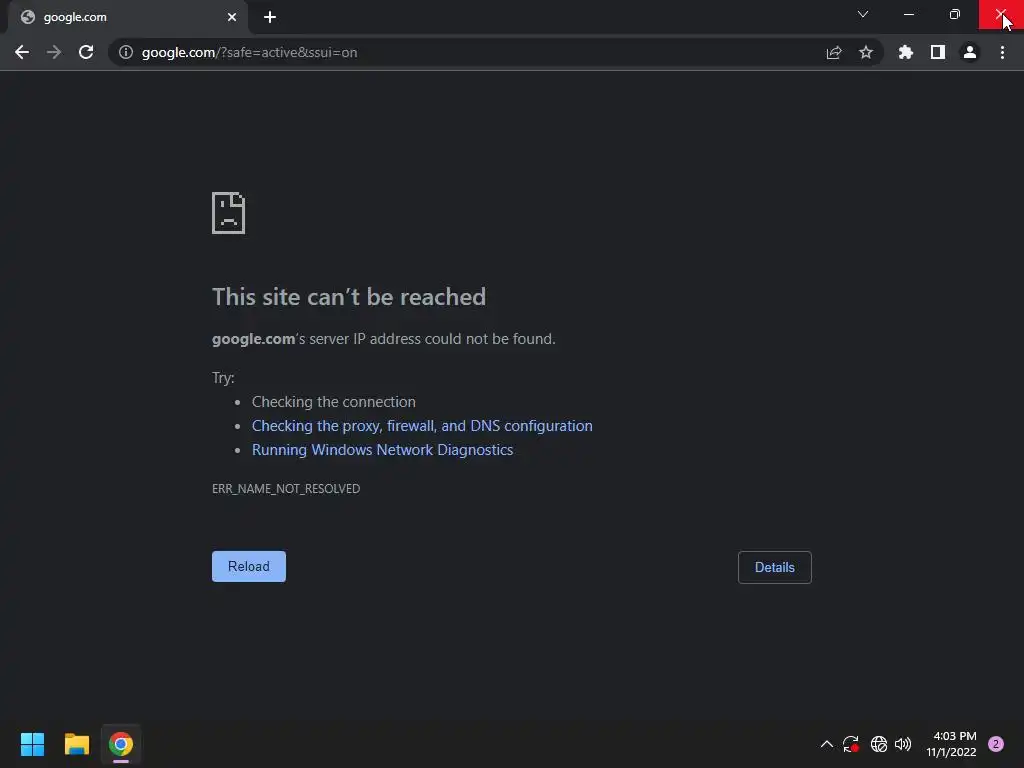The width and height of the screenshot is (1024, 768).
Task: Share this page icon in address bar
Action: click(x=834, y=52)
